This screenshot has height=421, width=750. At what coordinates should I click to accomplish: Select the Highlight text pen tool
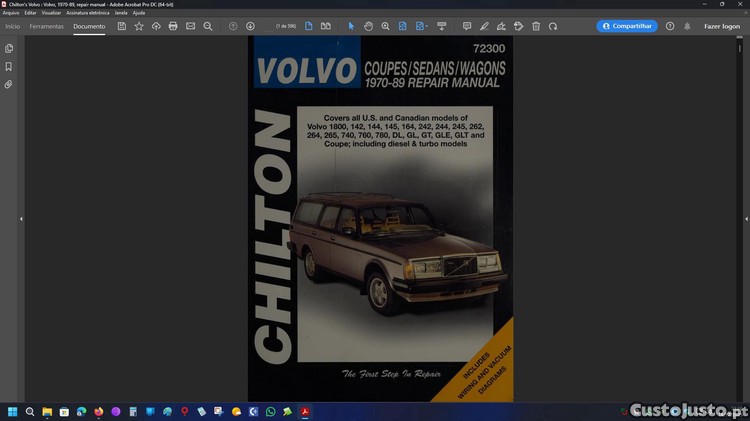click(x=484, y=26)
